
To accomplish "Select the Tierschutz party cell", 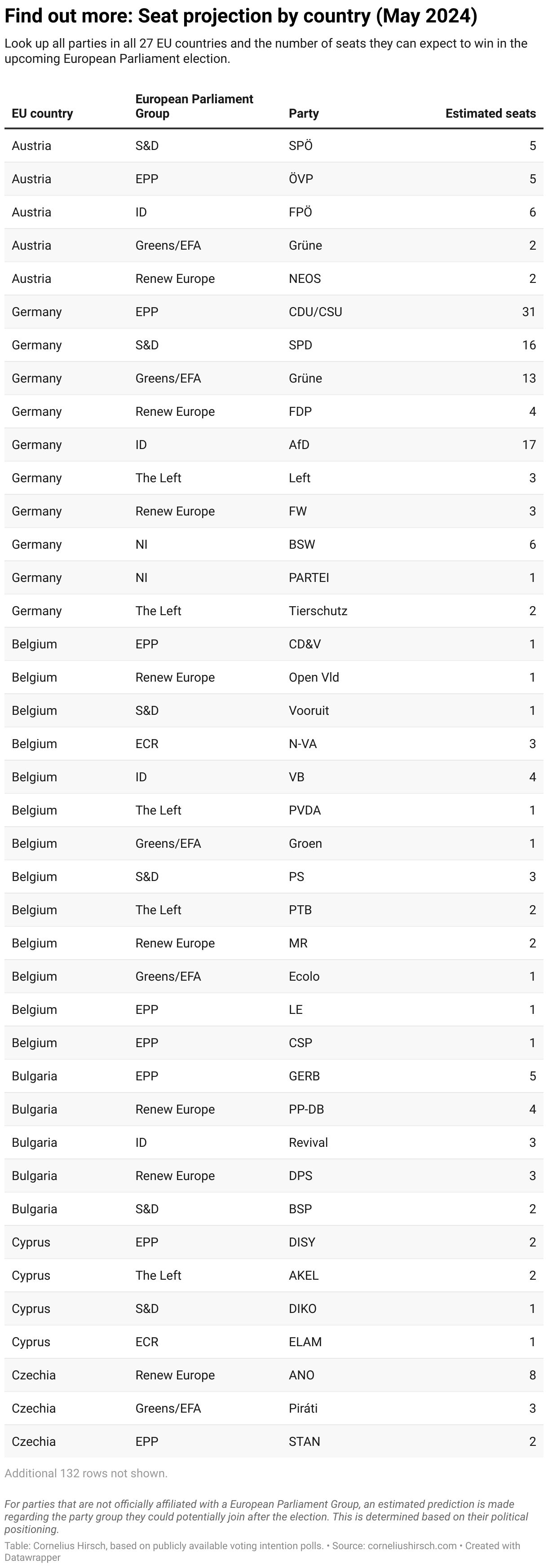I will click(x=318, y=611).
